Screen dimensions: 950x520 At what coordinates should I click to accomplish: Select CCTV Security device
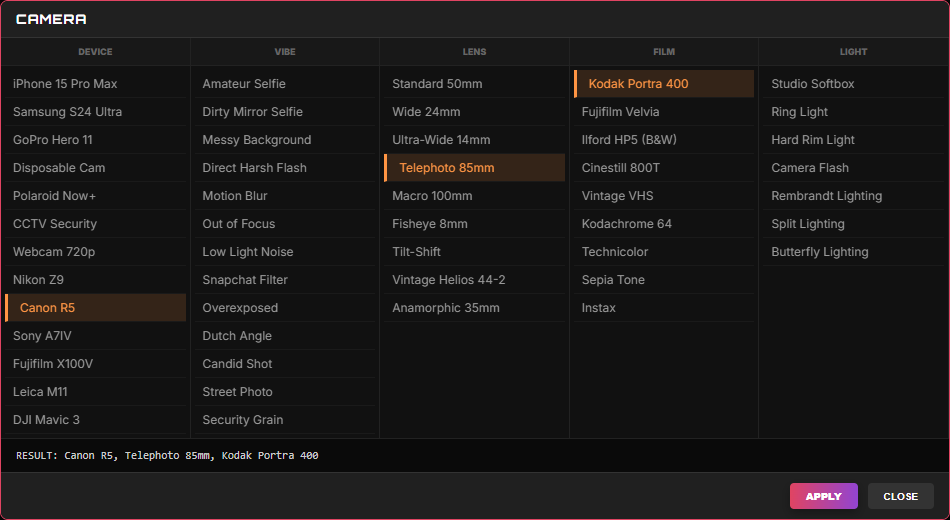pyautogui.click(x=95, y=224)
